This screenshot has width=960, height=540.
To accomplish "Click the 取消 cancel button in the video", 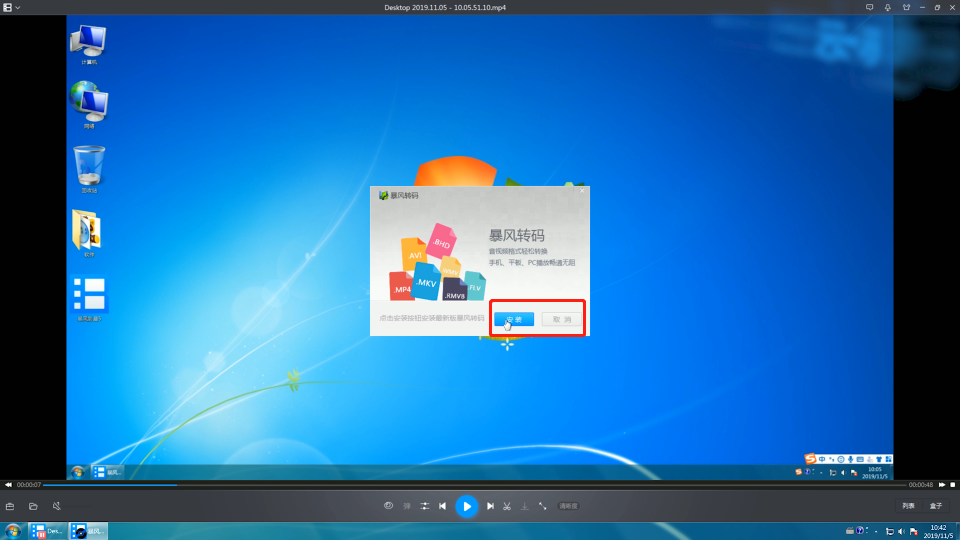I will (561, 319).
